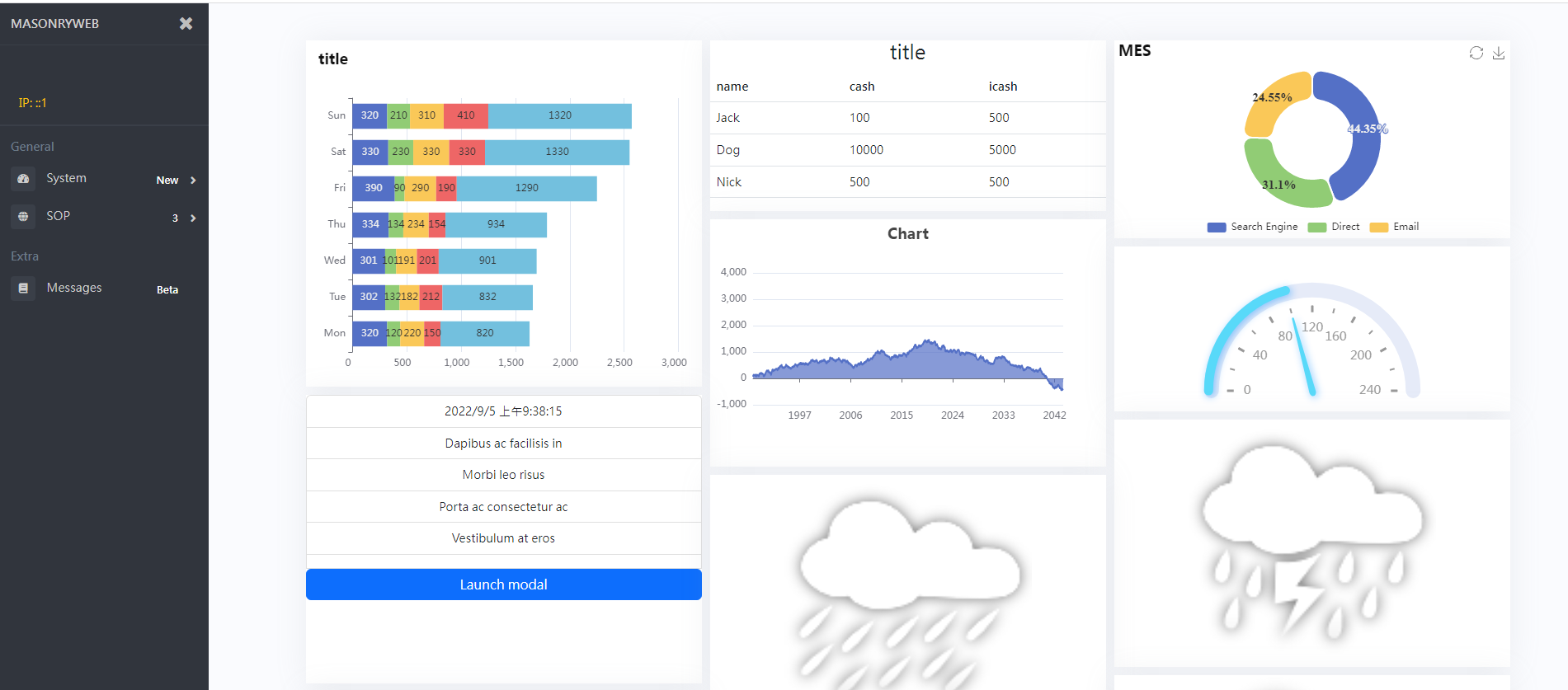
Task: Click the IP: ::1 text
Action: pos(32,103)
